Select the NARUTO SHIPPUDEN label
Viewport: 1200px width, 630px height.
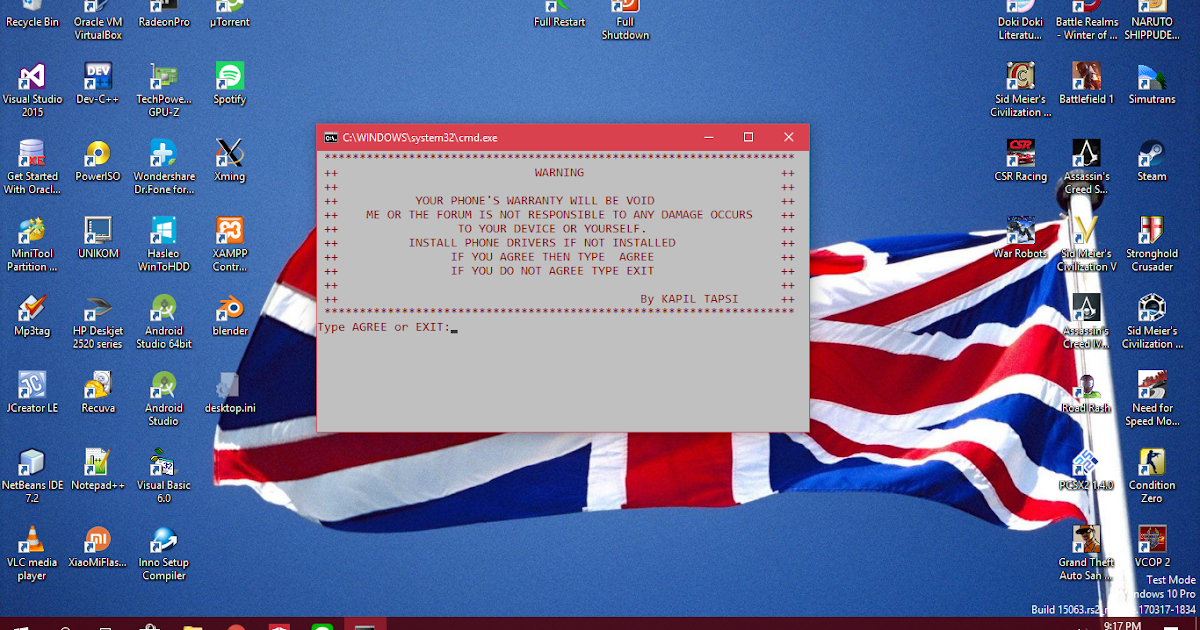coord(1151,28)
